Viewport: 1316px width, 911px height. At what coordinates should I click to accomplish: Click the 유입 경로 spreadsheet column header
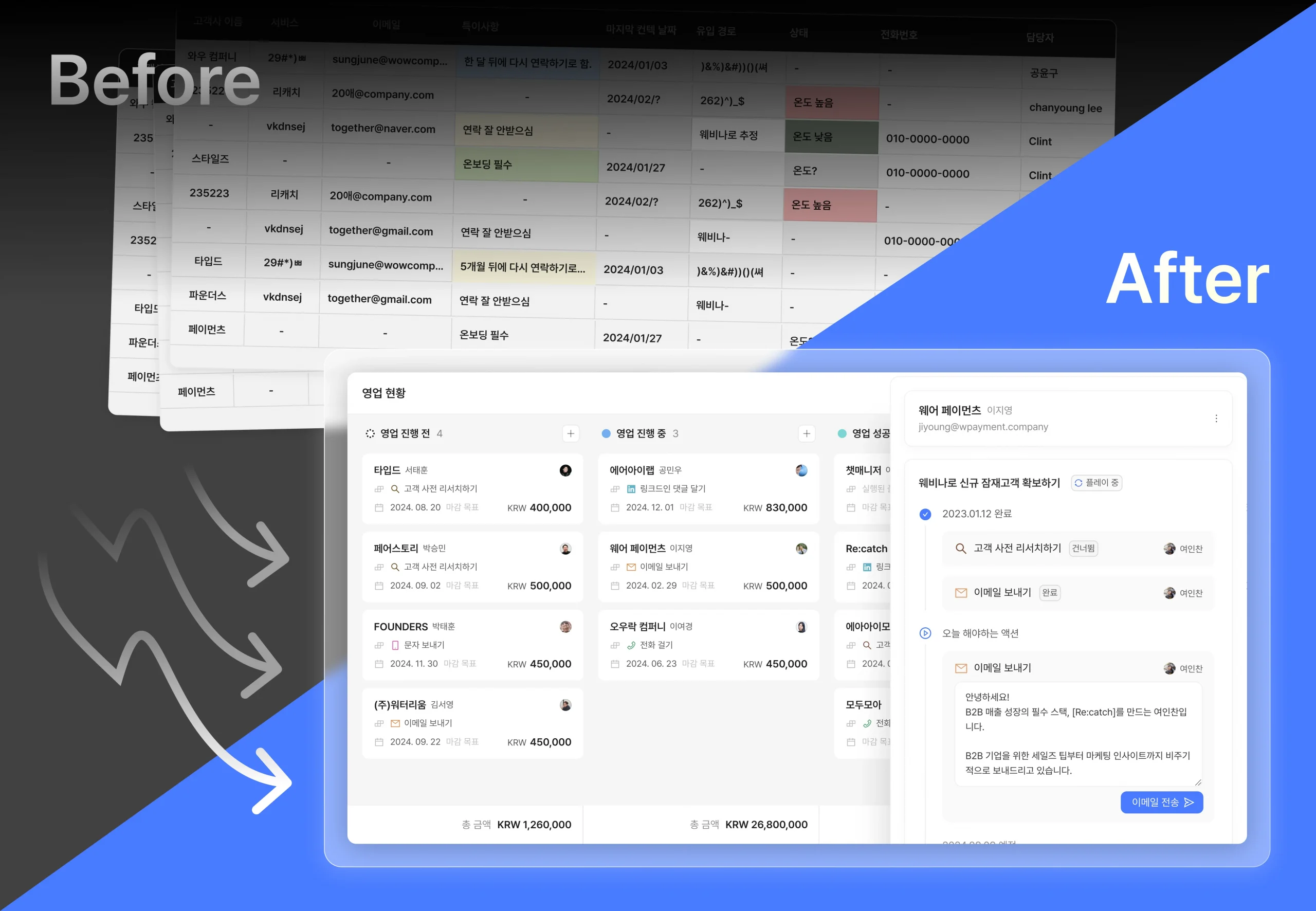pos(716,31)
